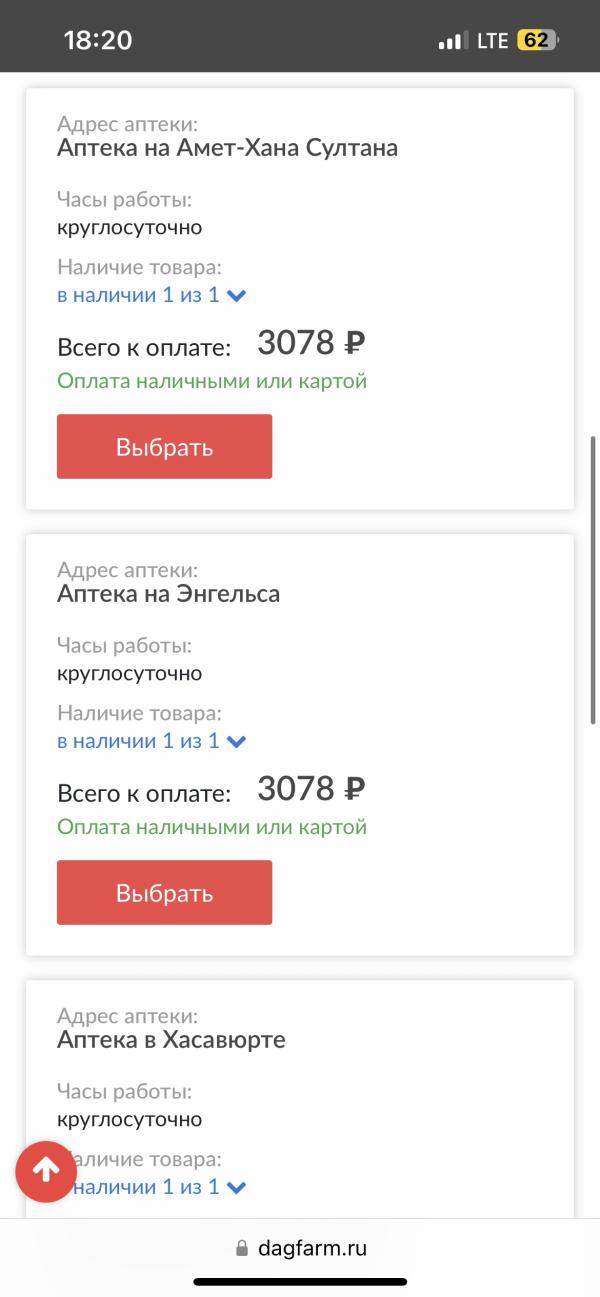Open 'в наличии 1 из 1' for Энгельса
Screen dimensions: 600x1297
(138, 741)
